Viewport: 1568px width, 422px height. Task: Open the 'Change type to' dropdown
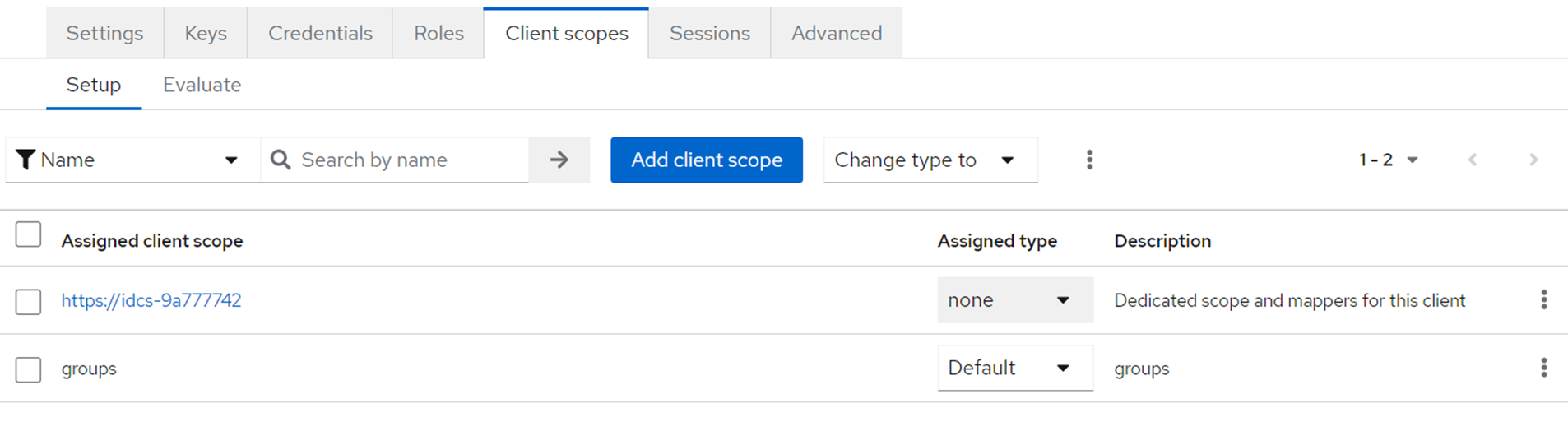[x=930, y=160]
